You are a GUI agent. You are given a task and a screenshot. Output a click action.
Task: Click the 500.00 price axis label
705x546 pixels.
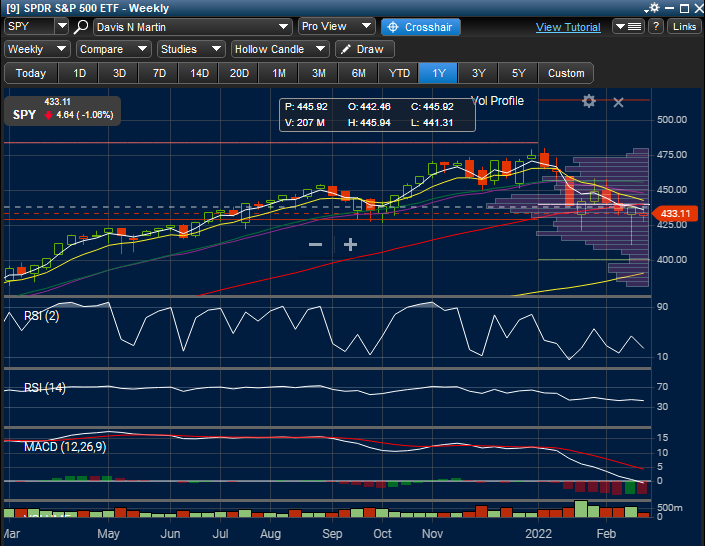tap(672, 120)
